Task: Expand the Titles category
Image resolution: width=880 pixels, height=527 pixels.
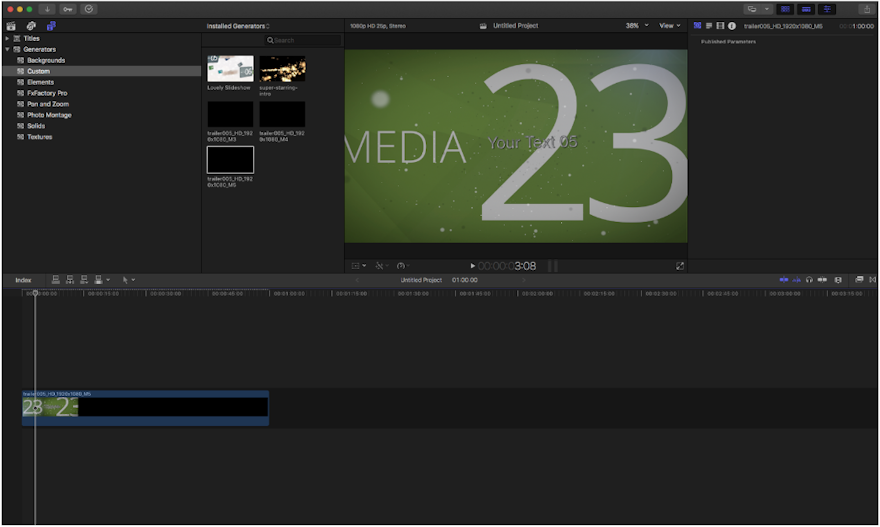Action: 8,38
